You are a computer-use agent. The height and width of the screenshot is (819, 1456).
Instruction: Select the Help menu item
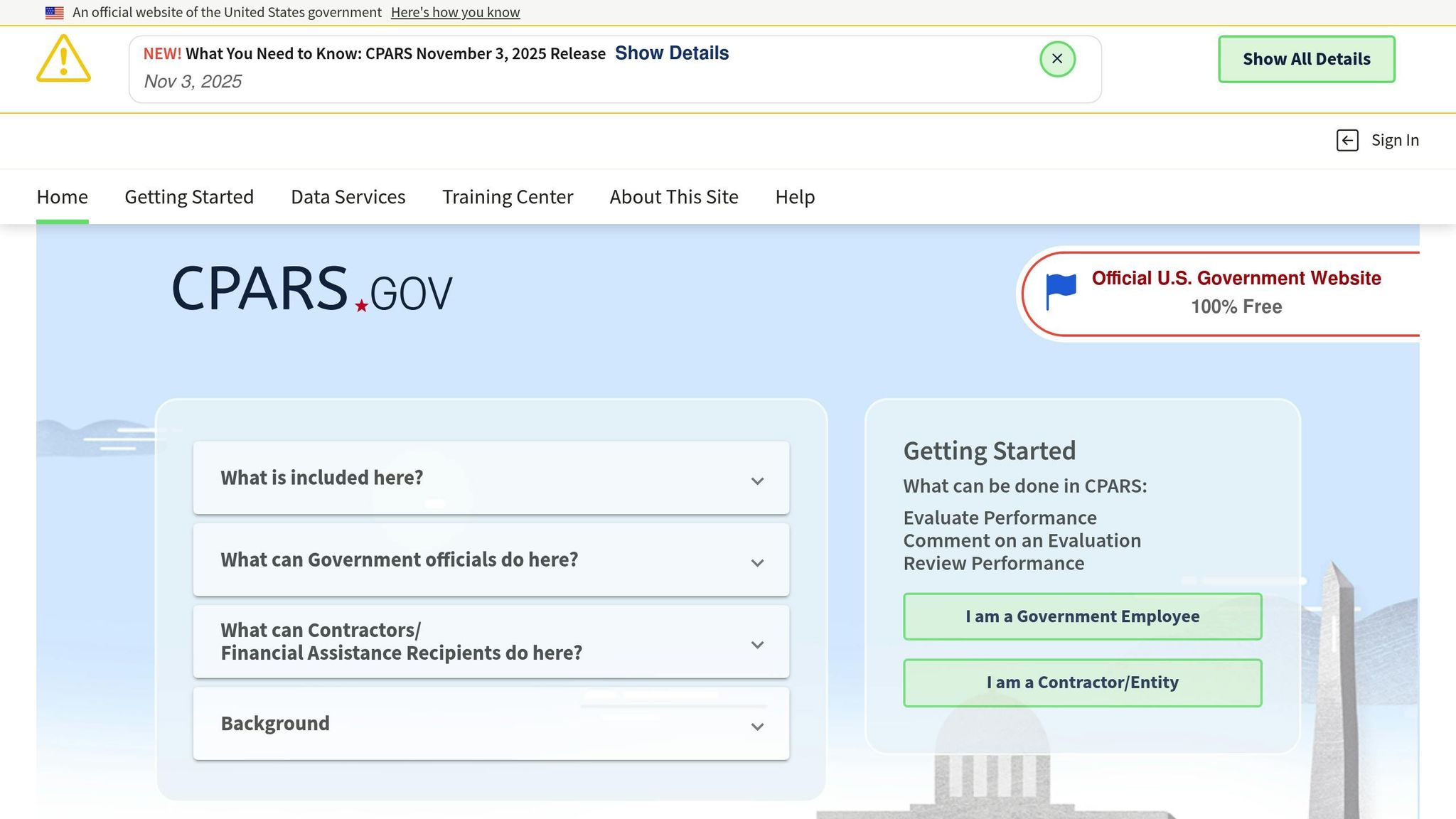795,197
